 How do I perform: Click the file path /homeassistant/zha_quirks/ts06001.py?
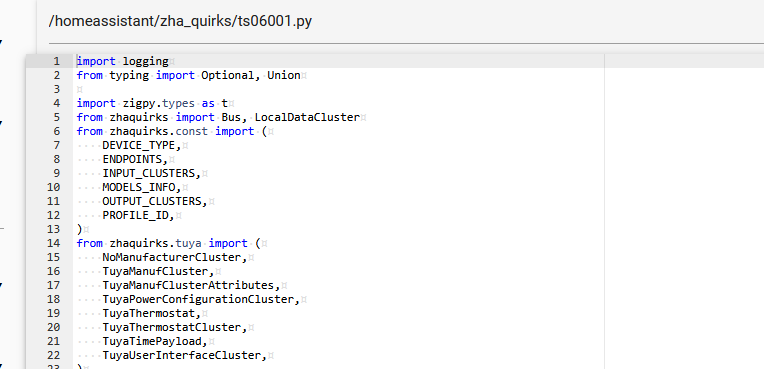tap(180, 21)
